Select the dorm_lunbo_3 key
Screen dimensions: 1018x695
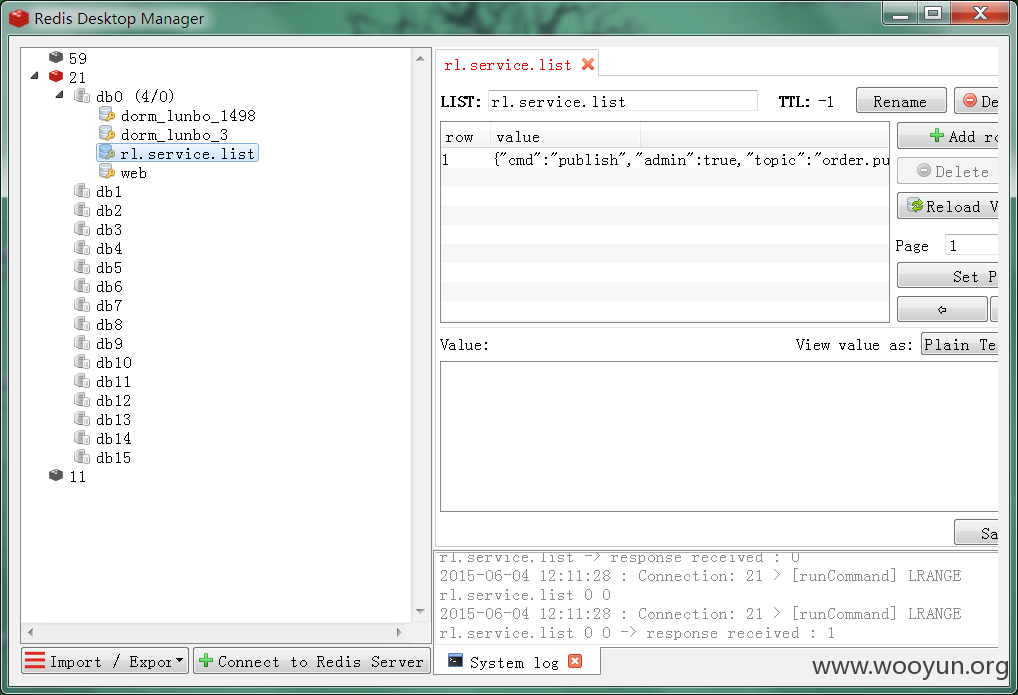[x=174, y=134]
